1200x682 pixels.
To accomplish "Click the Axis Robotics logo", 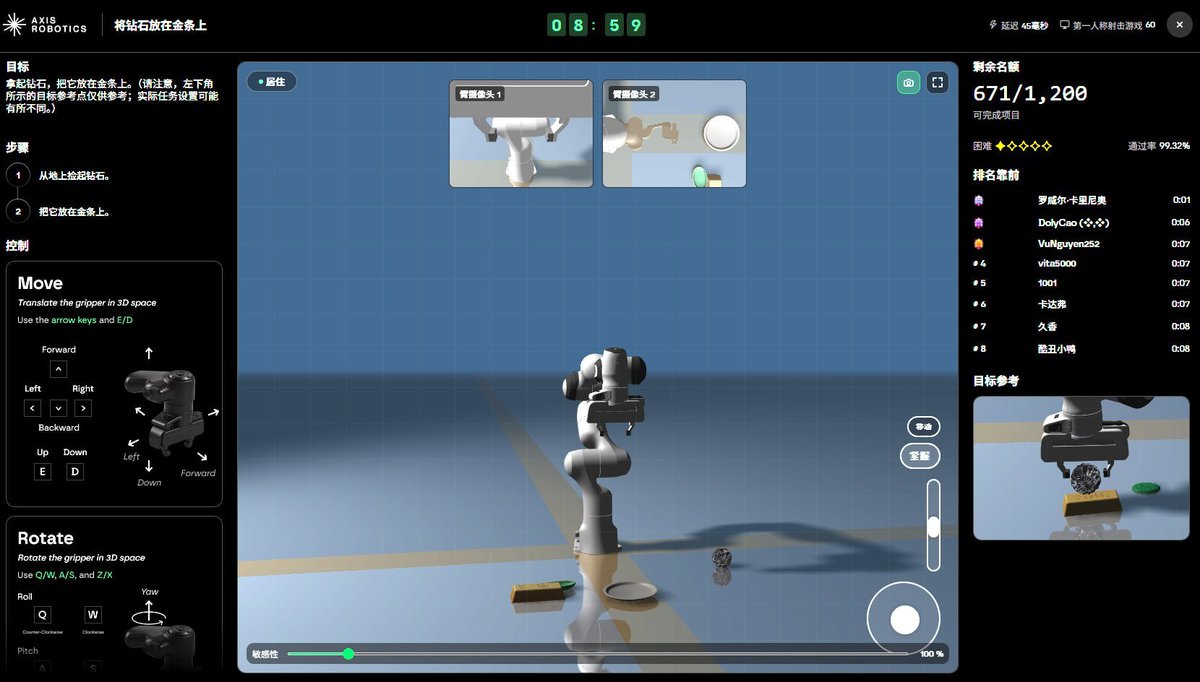I will [x=45, y=24].
